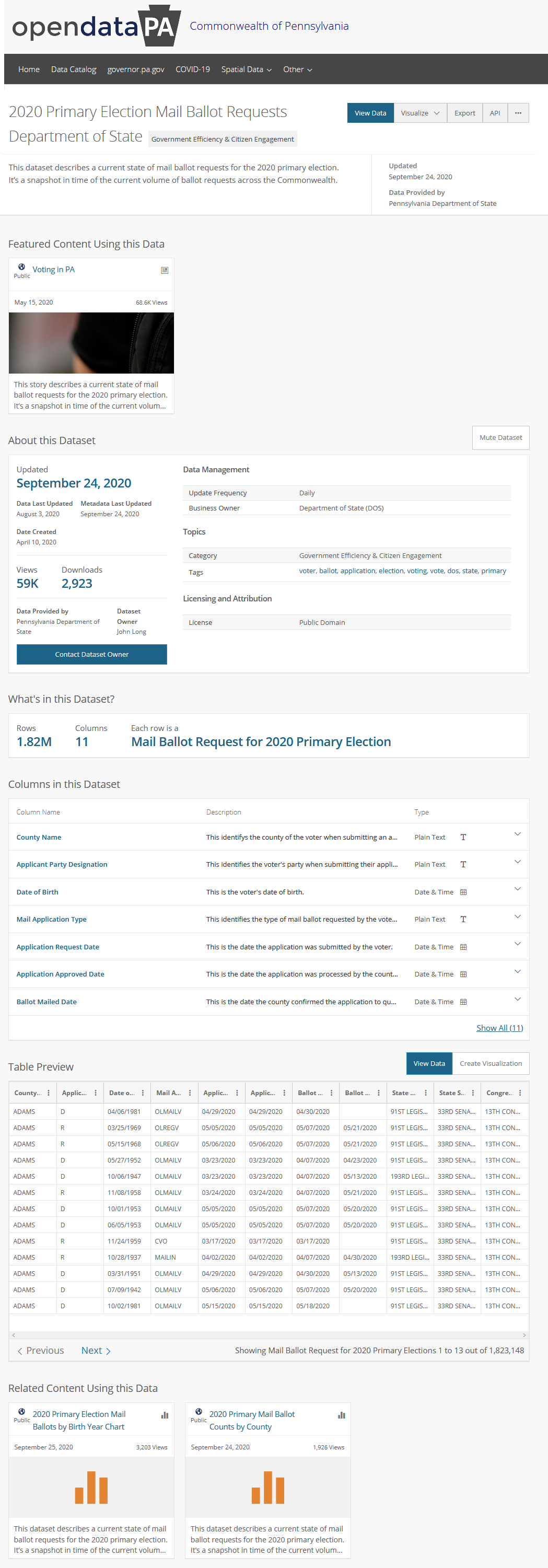548x1568 pixels.
Task: Click the election tag link
Action: [391, 571]
